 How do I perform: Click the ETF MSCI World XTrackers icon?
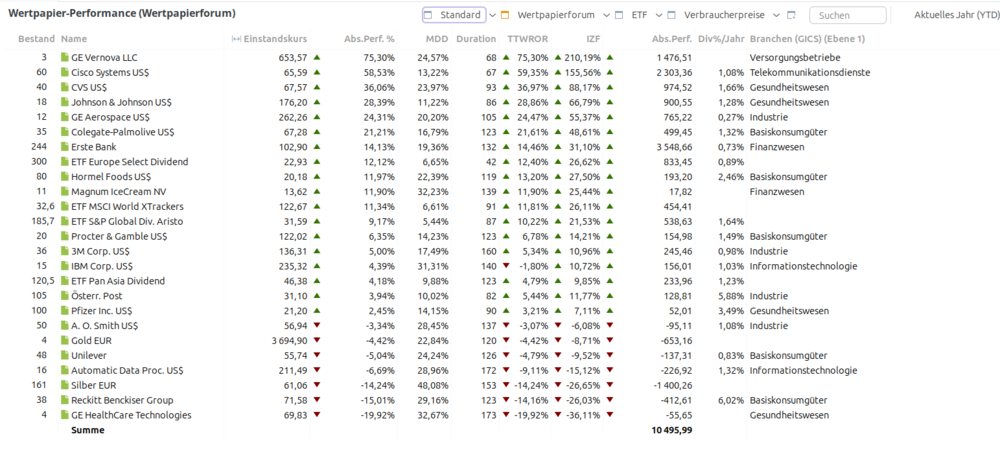pyautogui.click(x=64, y=207)
